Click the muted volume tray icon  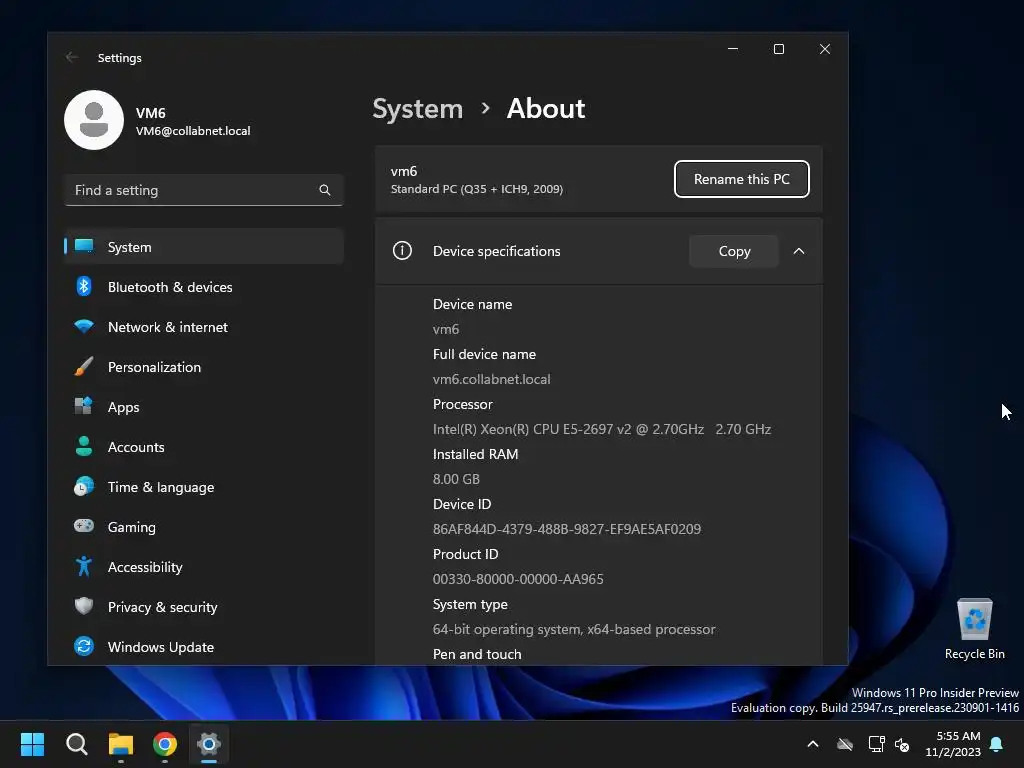click(x=902, y=744)
